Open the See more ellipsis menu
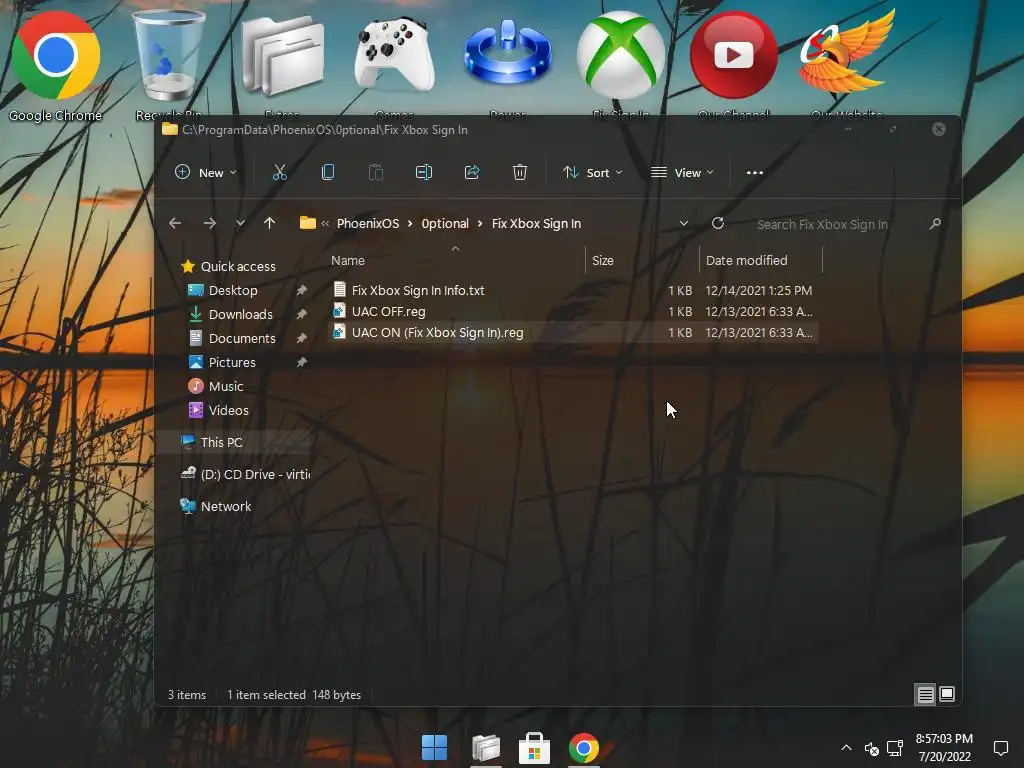The height and width of the screenshot is (768, 1024). click(755, 172)
